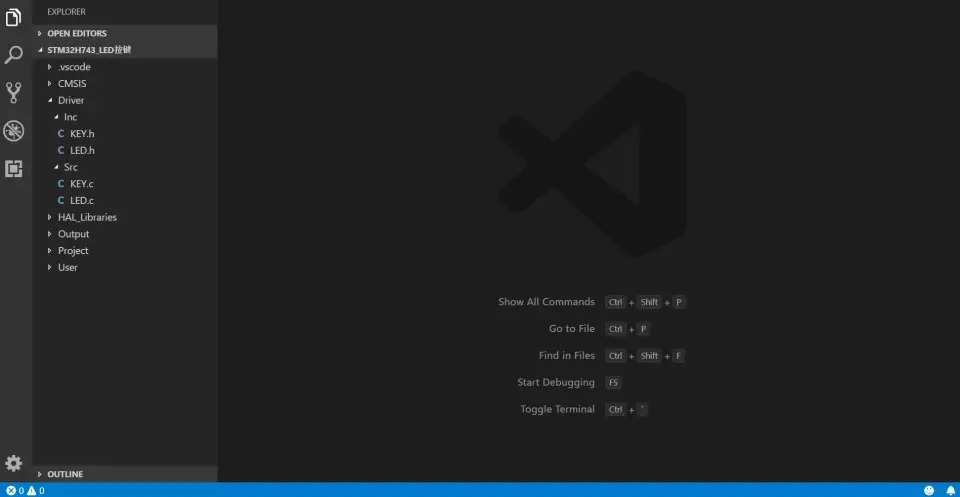Select the CMSIS folder name
Screen dimensions: 960x497
click(72, 83)
